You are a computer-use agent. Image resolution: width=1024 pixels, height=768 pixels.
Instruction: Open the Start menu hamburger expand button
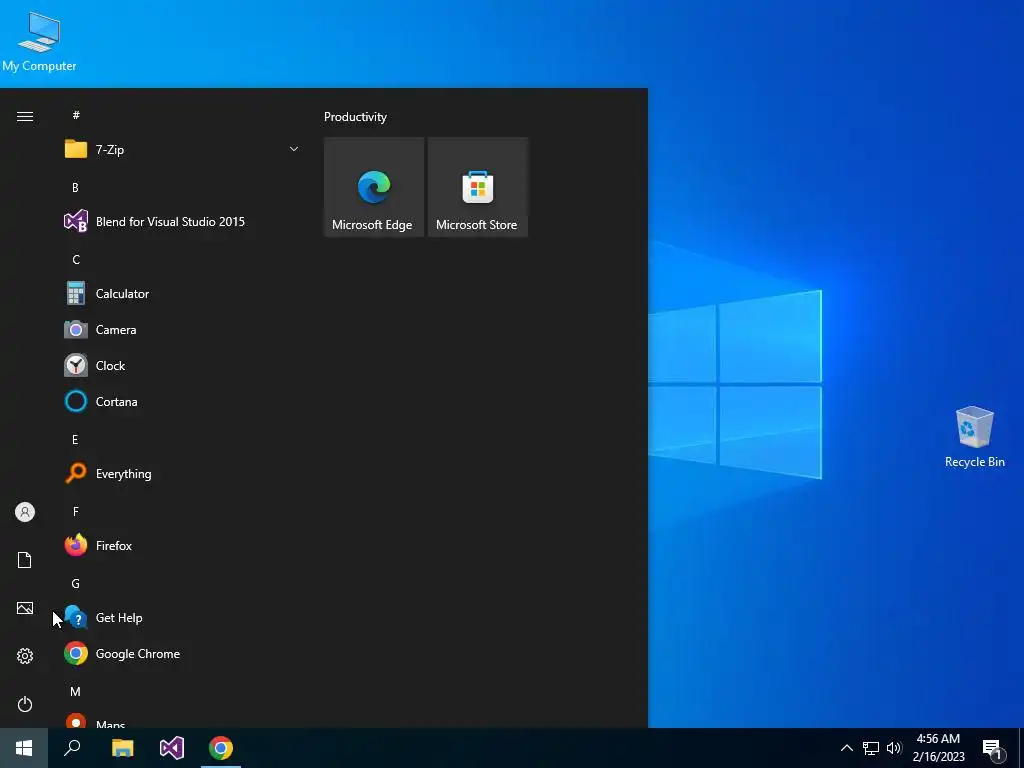click(25, 116)
